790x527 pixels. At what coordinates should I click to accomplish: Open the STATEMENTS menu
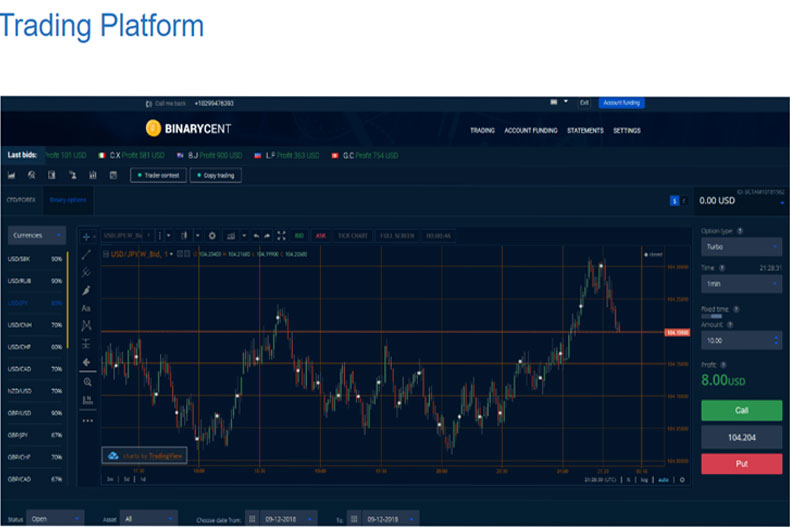click(x=585, y=130)
